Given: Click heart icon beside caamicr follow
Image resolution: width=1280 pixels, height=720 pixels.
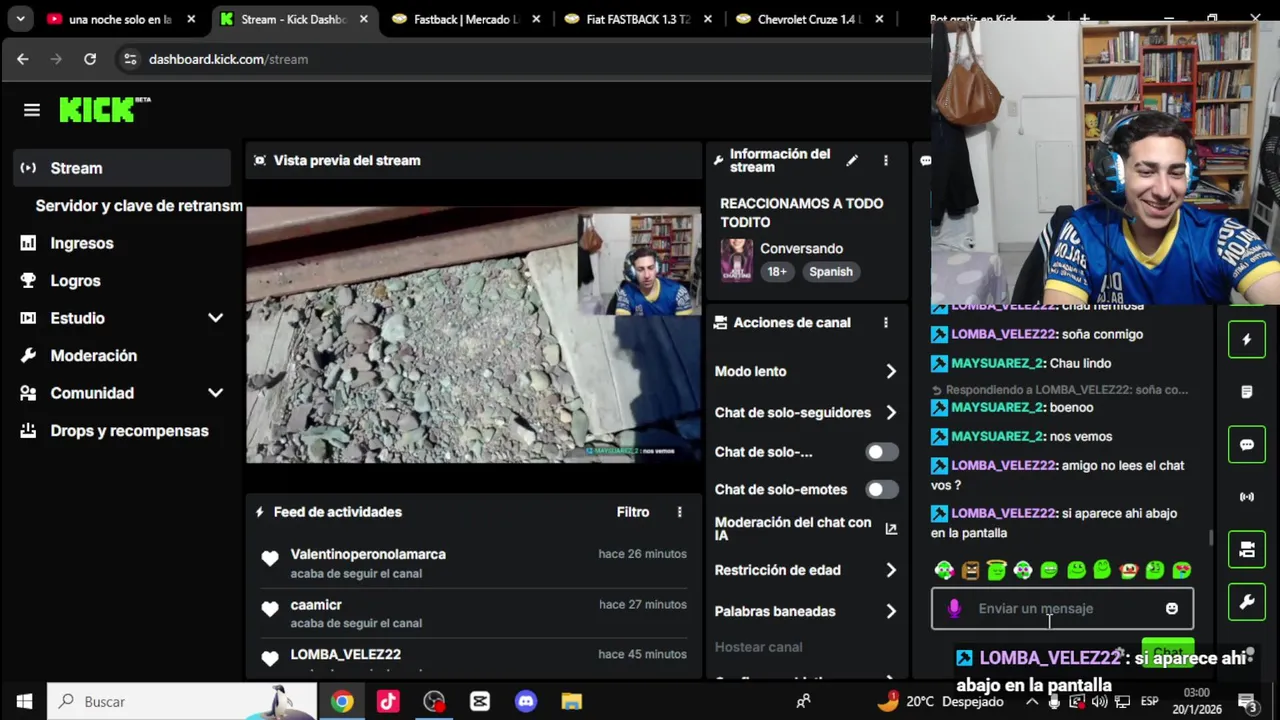Looking at the screenshot, I should tap(269, 610).
